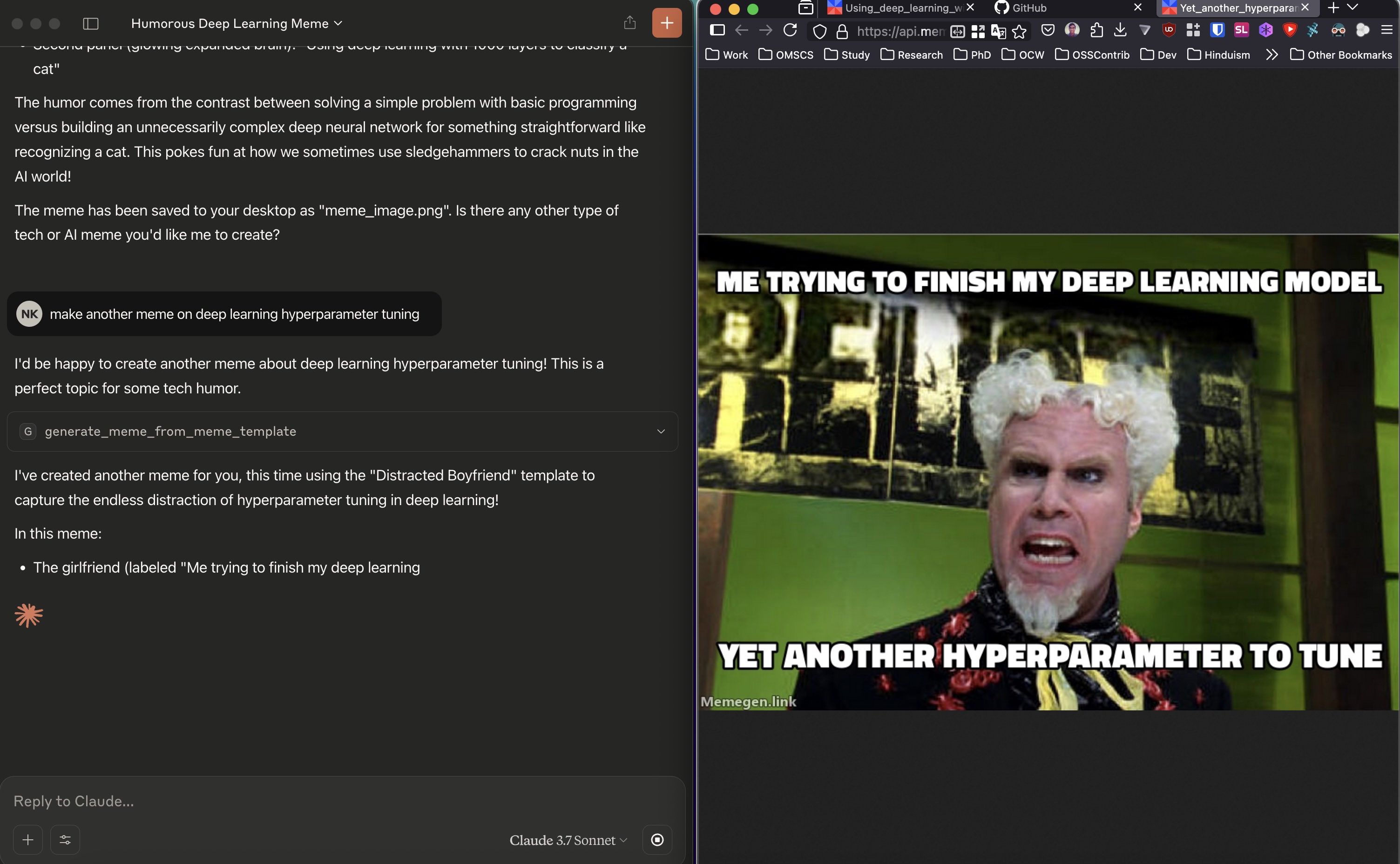The image size is (1400, 864).
Task: Open the Research bookmarks folder
Action: [x=912, y=55]
